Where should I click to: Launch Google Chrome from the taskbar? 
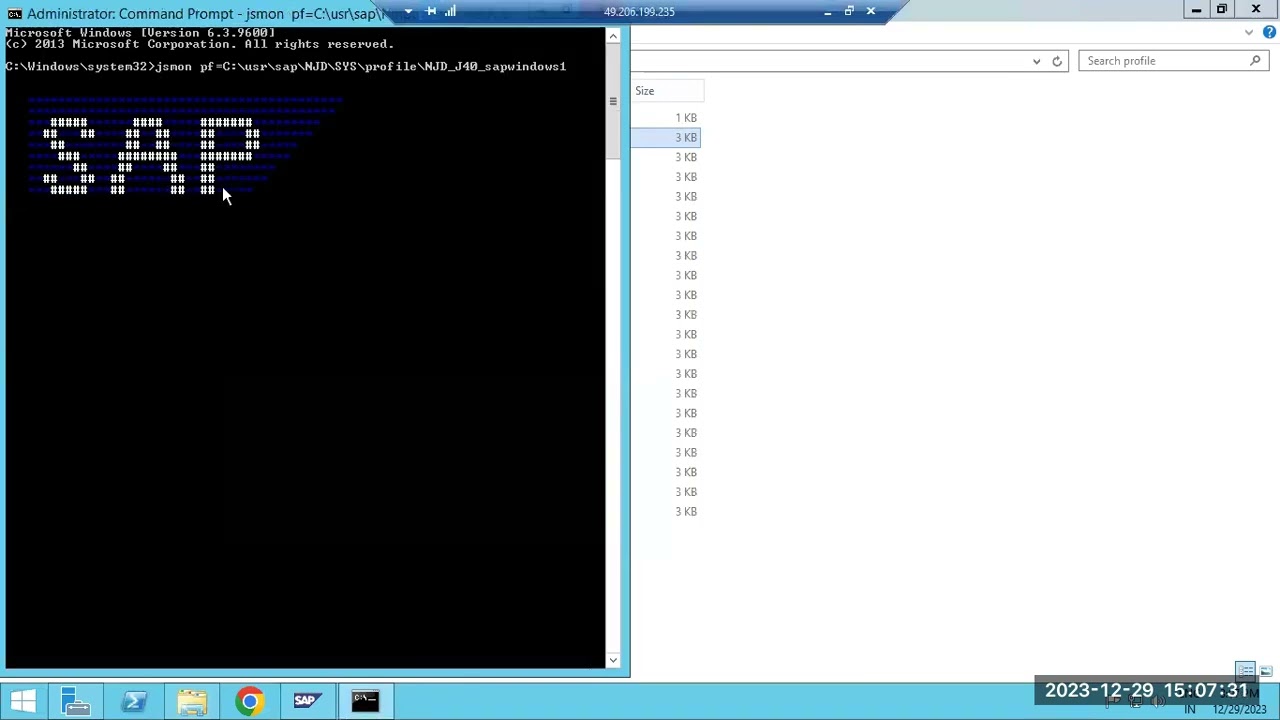click(x=249, y=701)
